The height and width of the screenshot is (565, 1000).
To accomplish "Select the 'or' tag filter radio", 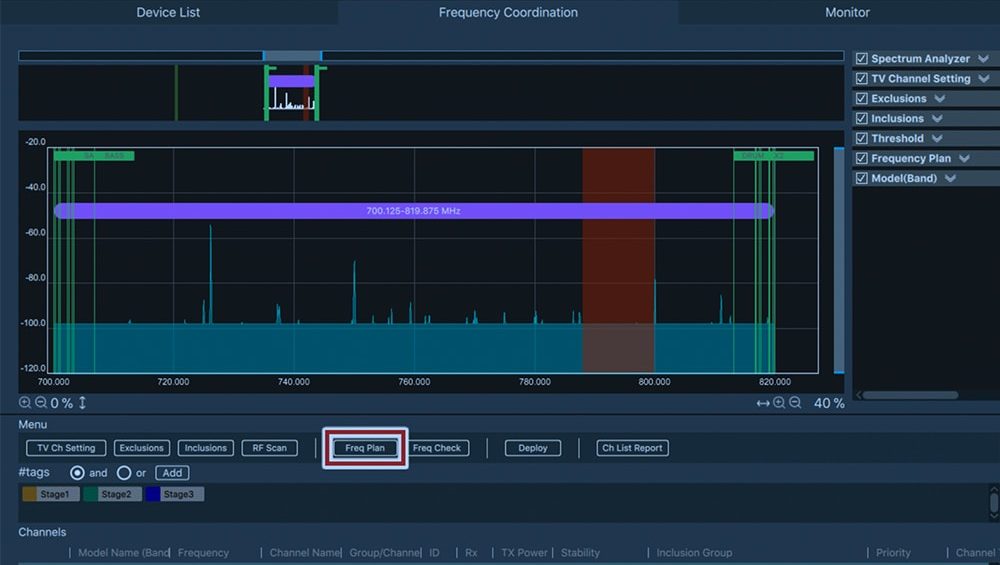I will tap(124, 473).
